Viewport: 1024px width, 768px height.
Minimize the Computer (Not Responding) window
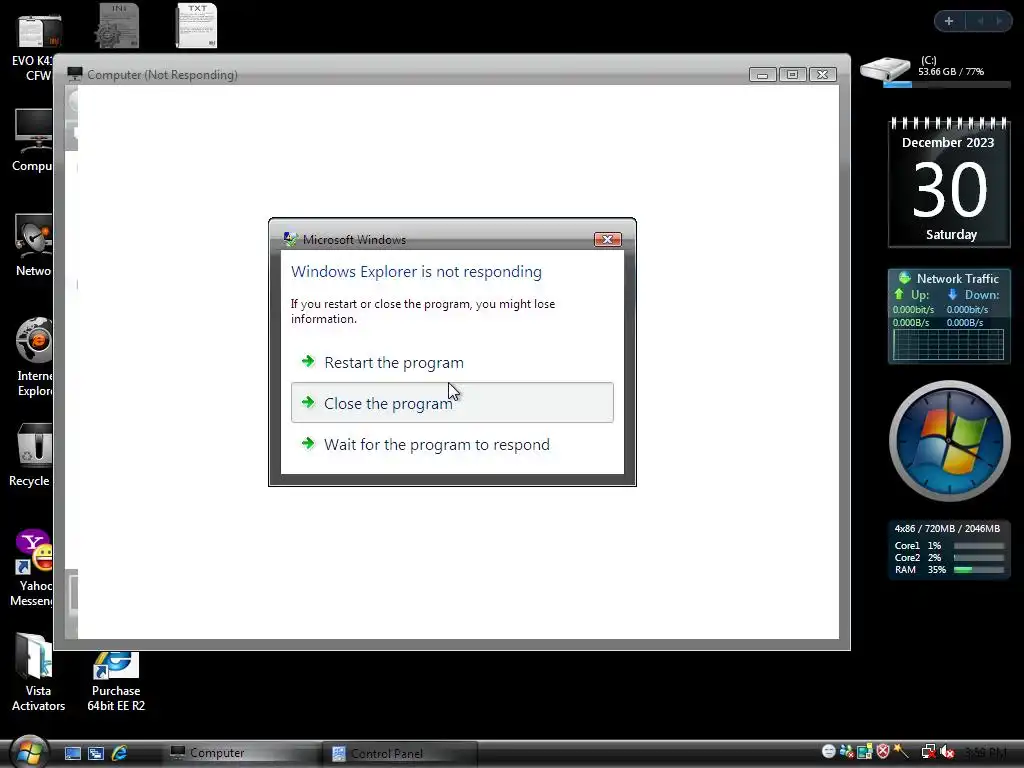click(762, 74)
